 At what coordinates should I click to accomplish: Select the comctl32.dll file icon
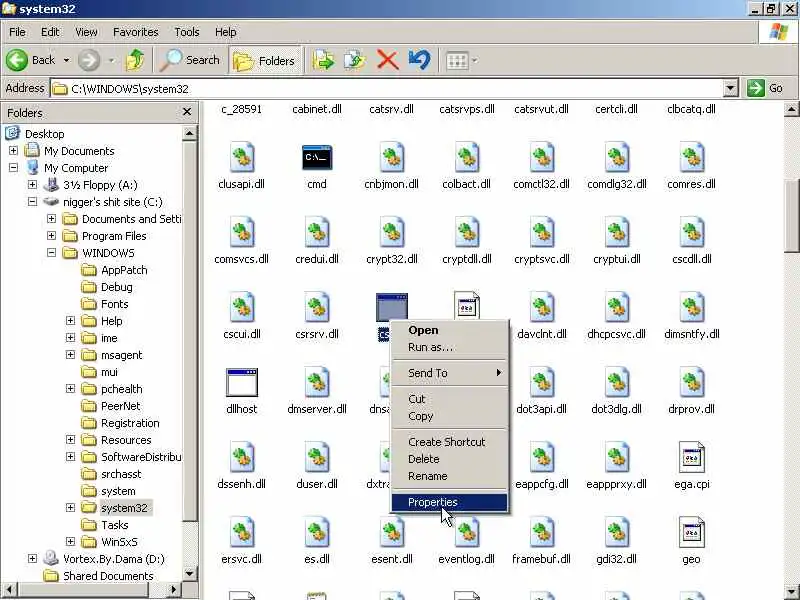coord(542,157)
